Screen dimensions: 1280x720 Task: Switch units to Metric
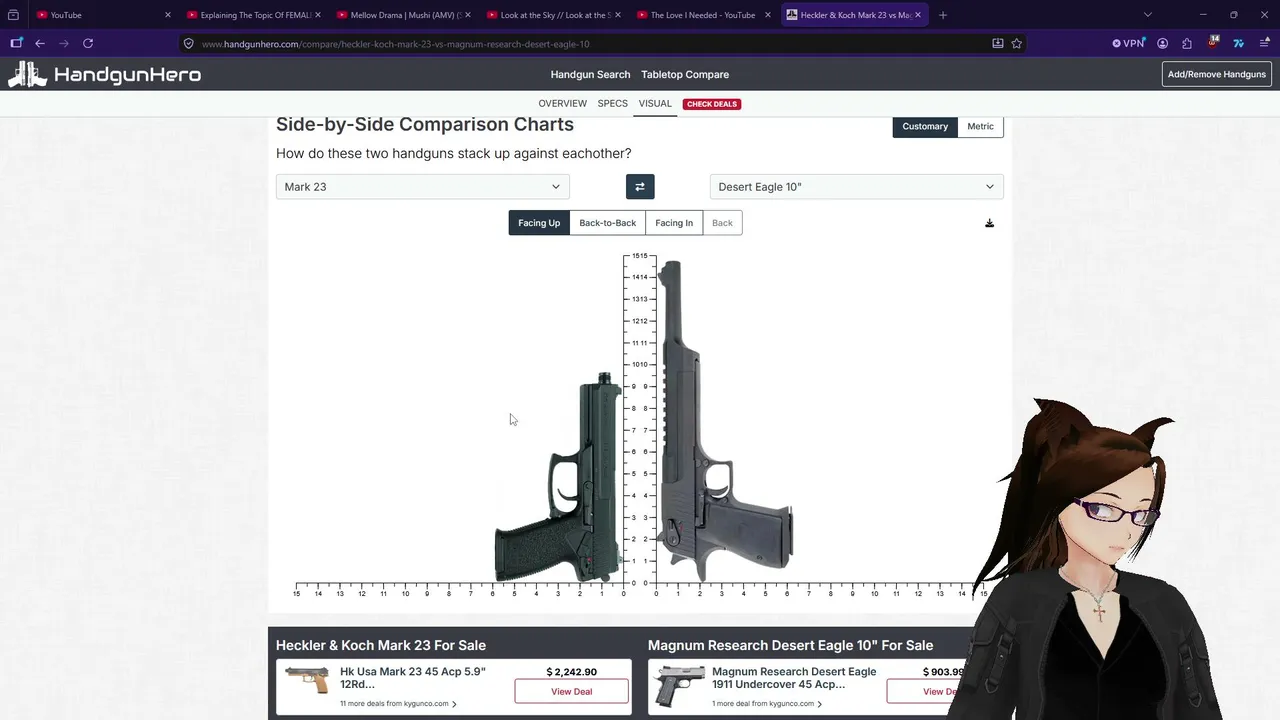[981, 127]
